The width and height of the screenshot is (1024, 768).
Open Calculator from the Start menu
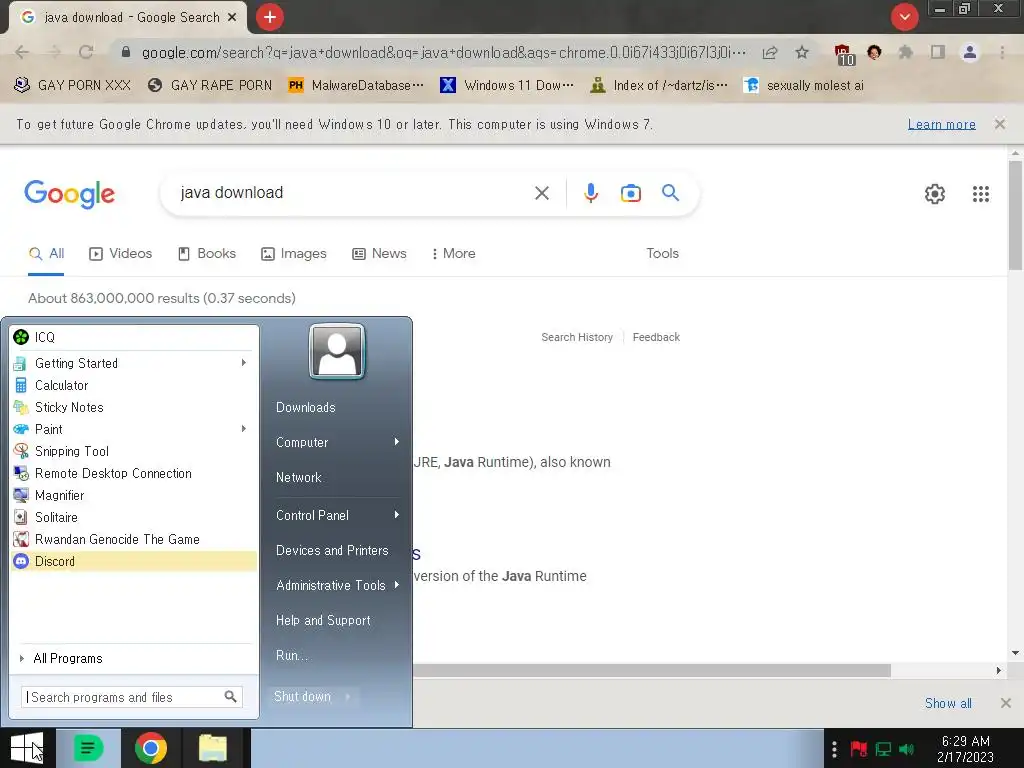pos(134,385)
